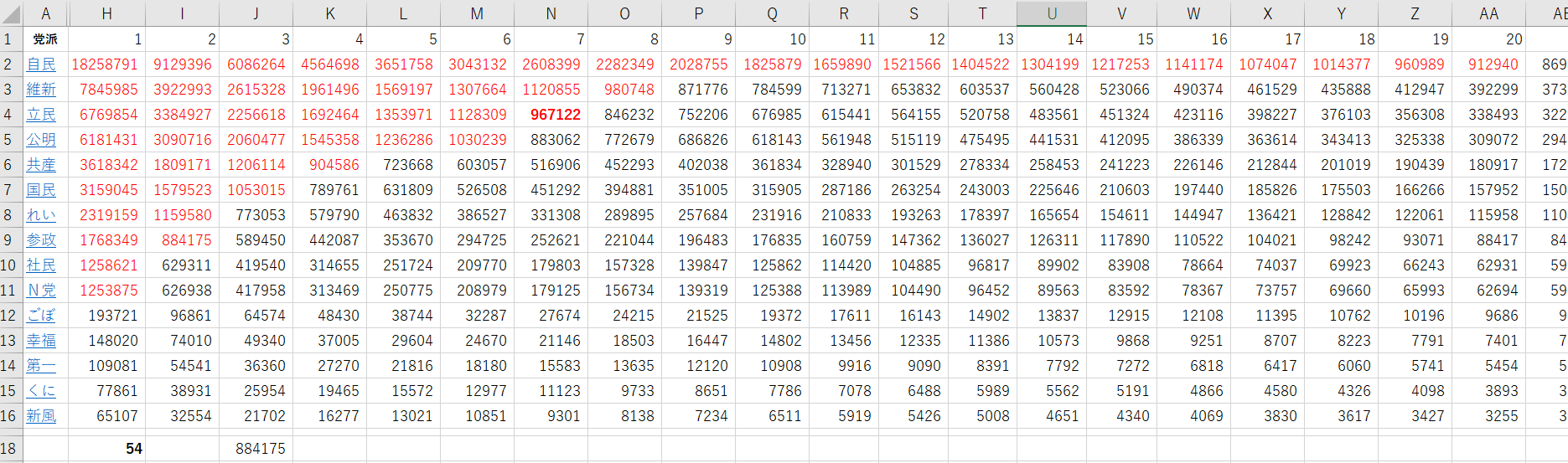Image resolution: width=1568 pixels, height=463 pixels.
Task: Click the 共産 hyperlink
Action: 41,165
